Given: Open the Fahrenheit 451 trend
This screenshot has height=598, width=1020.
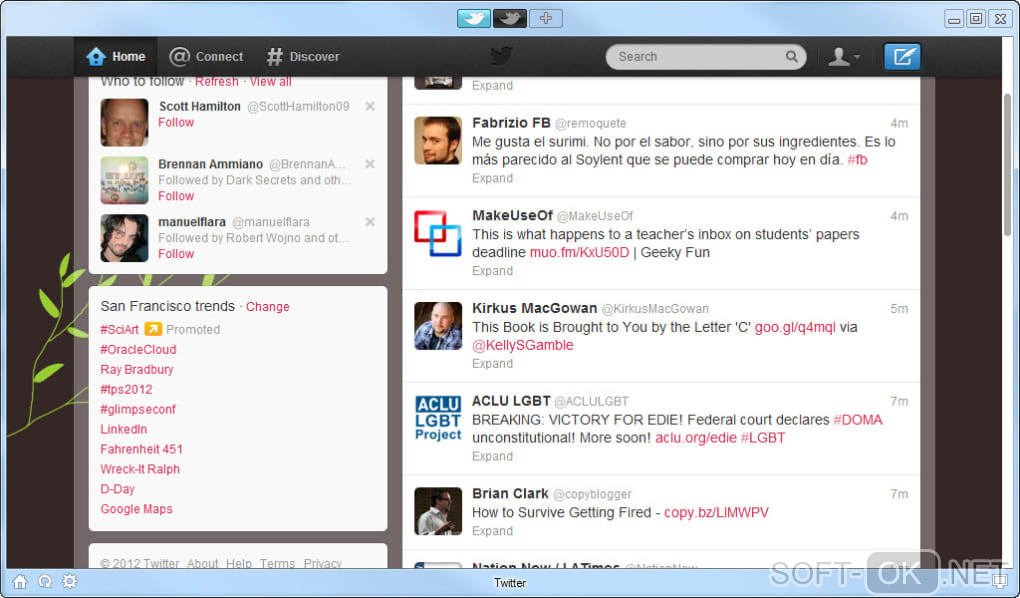Looking at the screenshot, I should coord(141,449).
